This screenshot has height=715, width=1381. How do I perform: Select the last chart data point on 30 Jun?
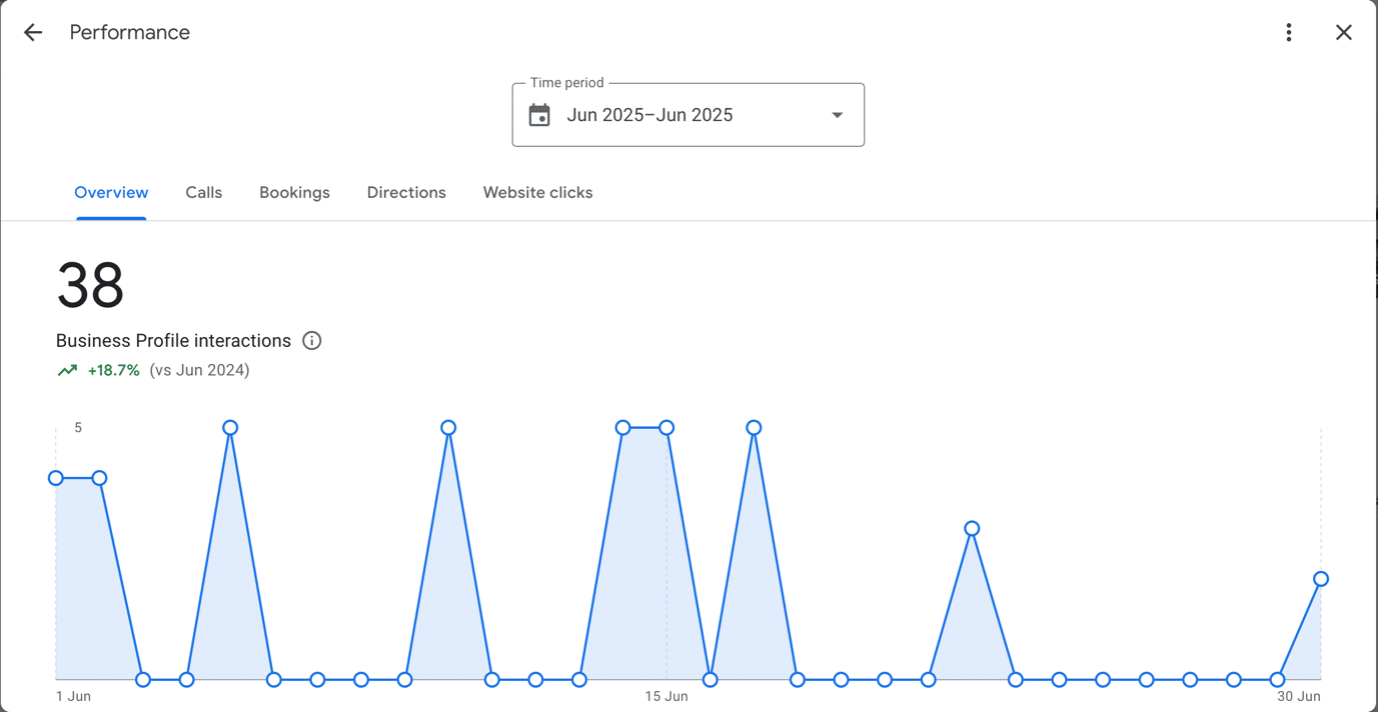[1321, 579]
